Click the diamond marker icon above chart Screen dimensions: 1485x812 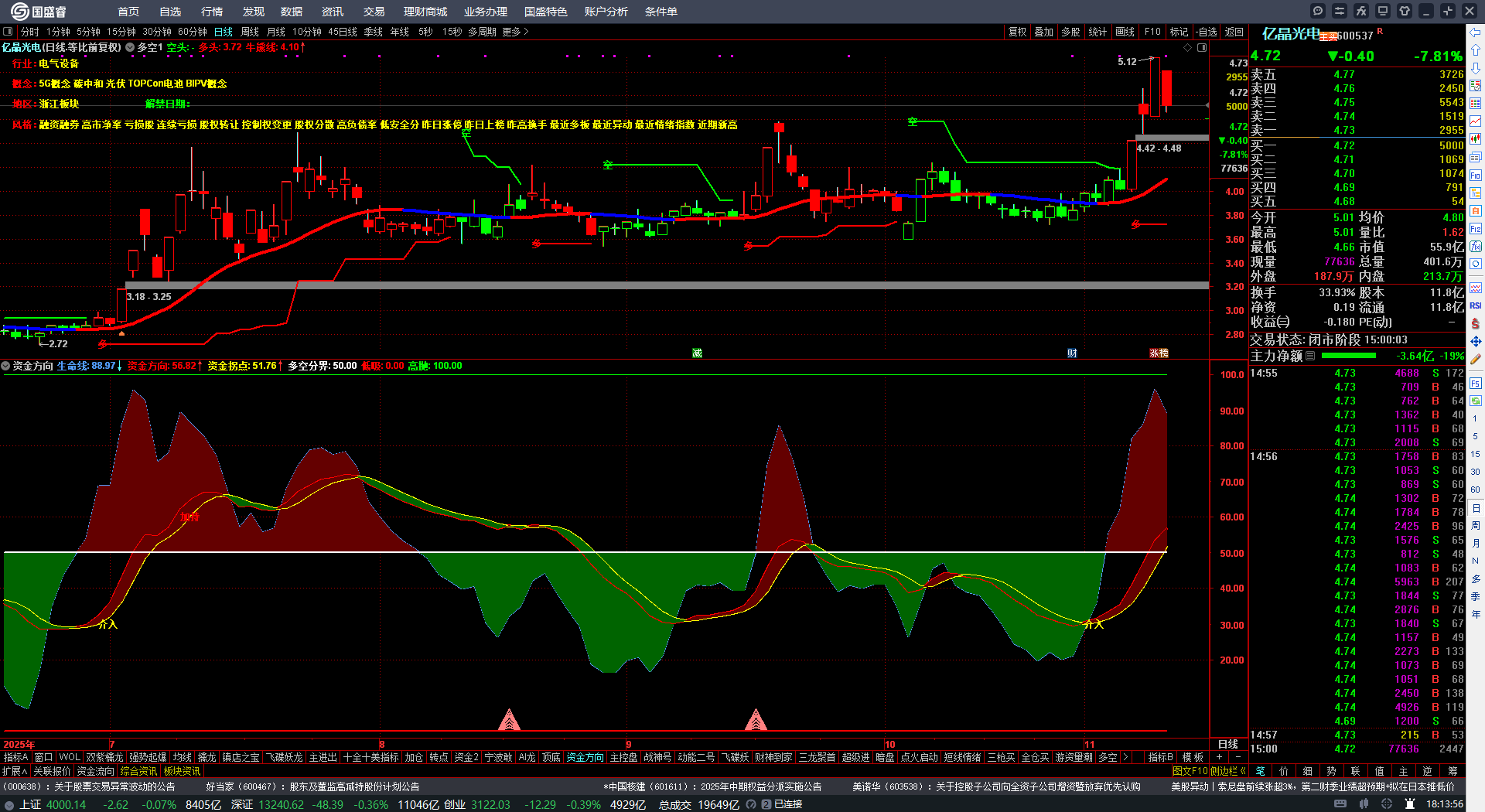pyautogui.click(x=1187, y=47)
